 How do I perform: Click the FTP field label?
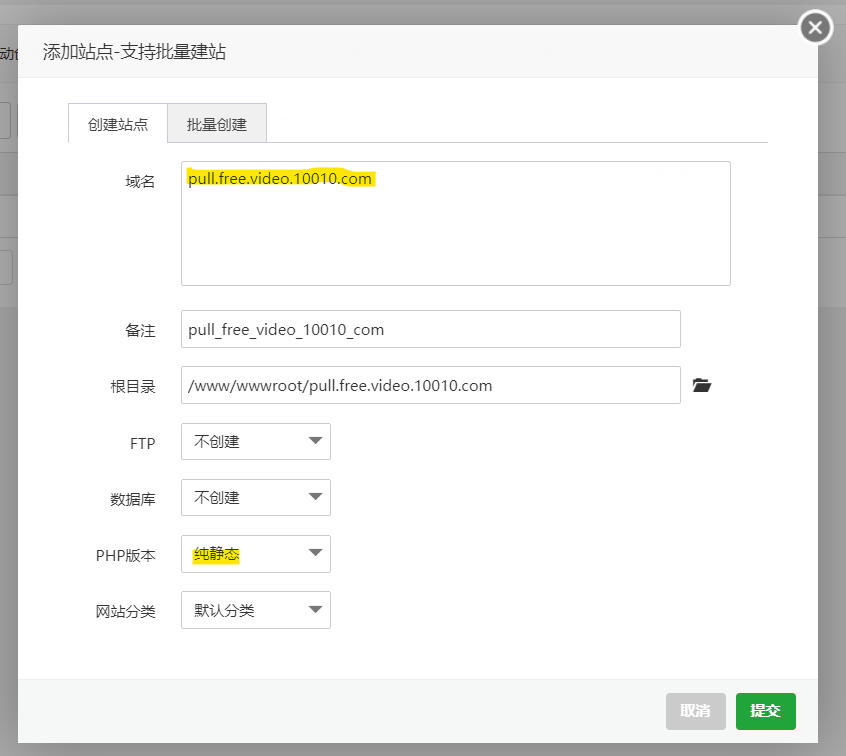click(142, 443)
